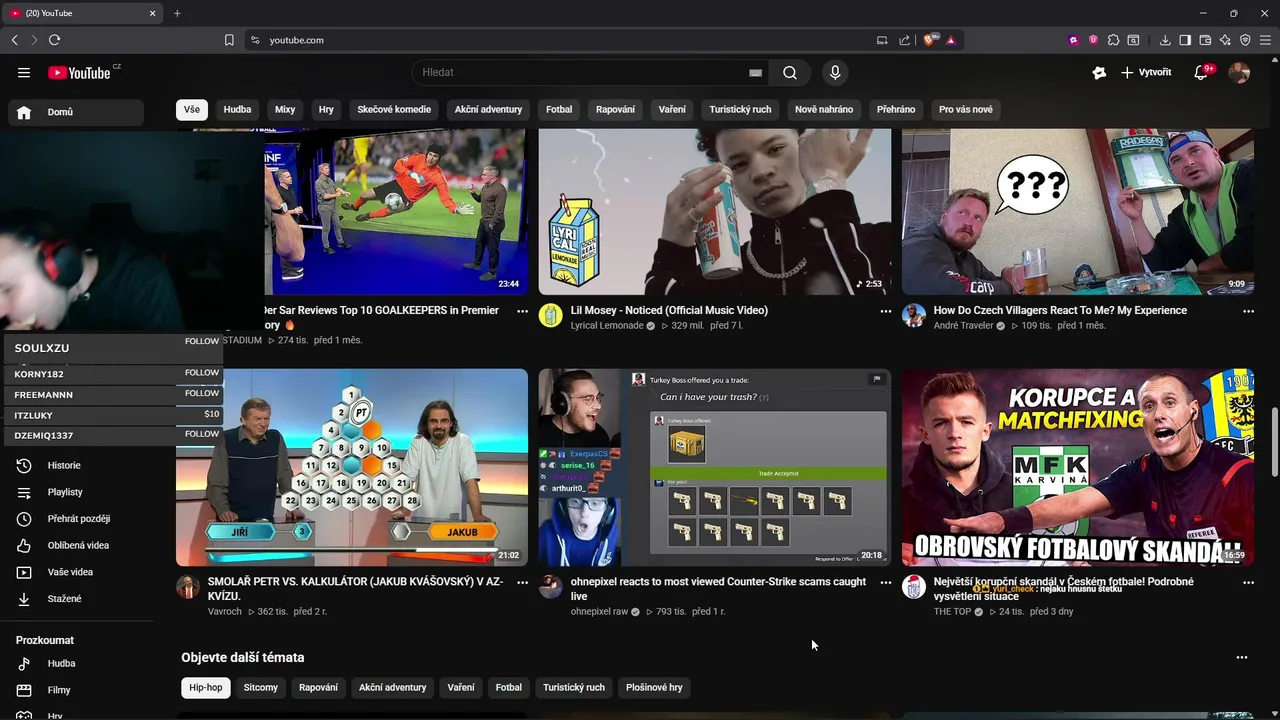The image size is (1280, 720).
Task: Select the Vše filter chip
Action: point(191,109)
